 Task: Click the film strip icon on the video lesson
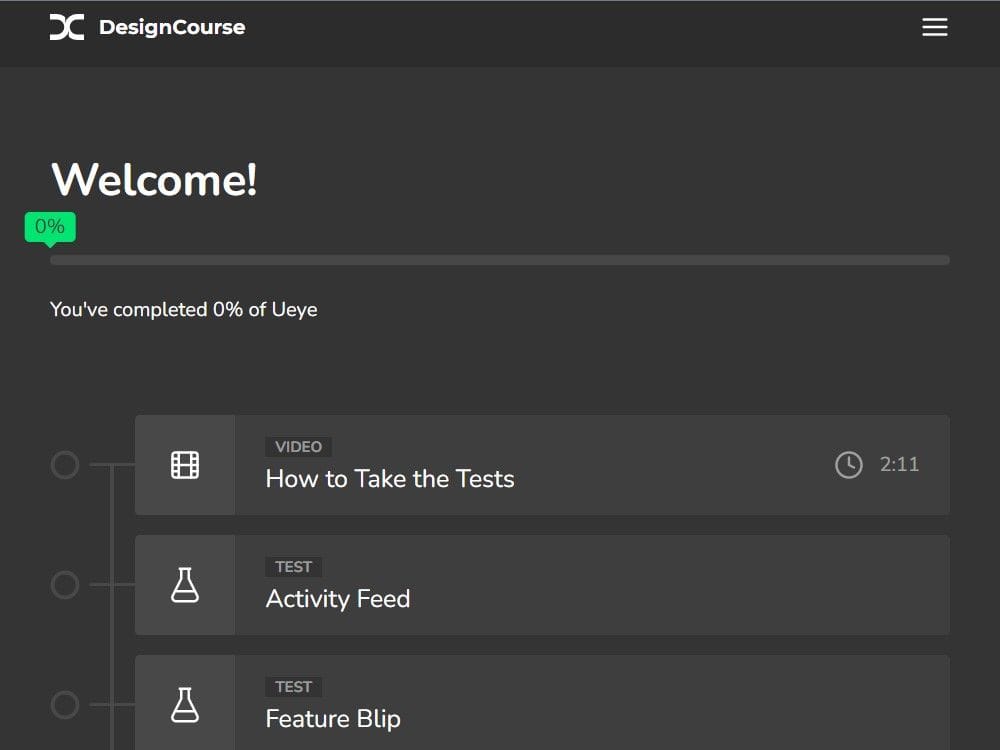(185, 464)
